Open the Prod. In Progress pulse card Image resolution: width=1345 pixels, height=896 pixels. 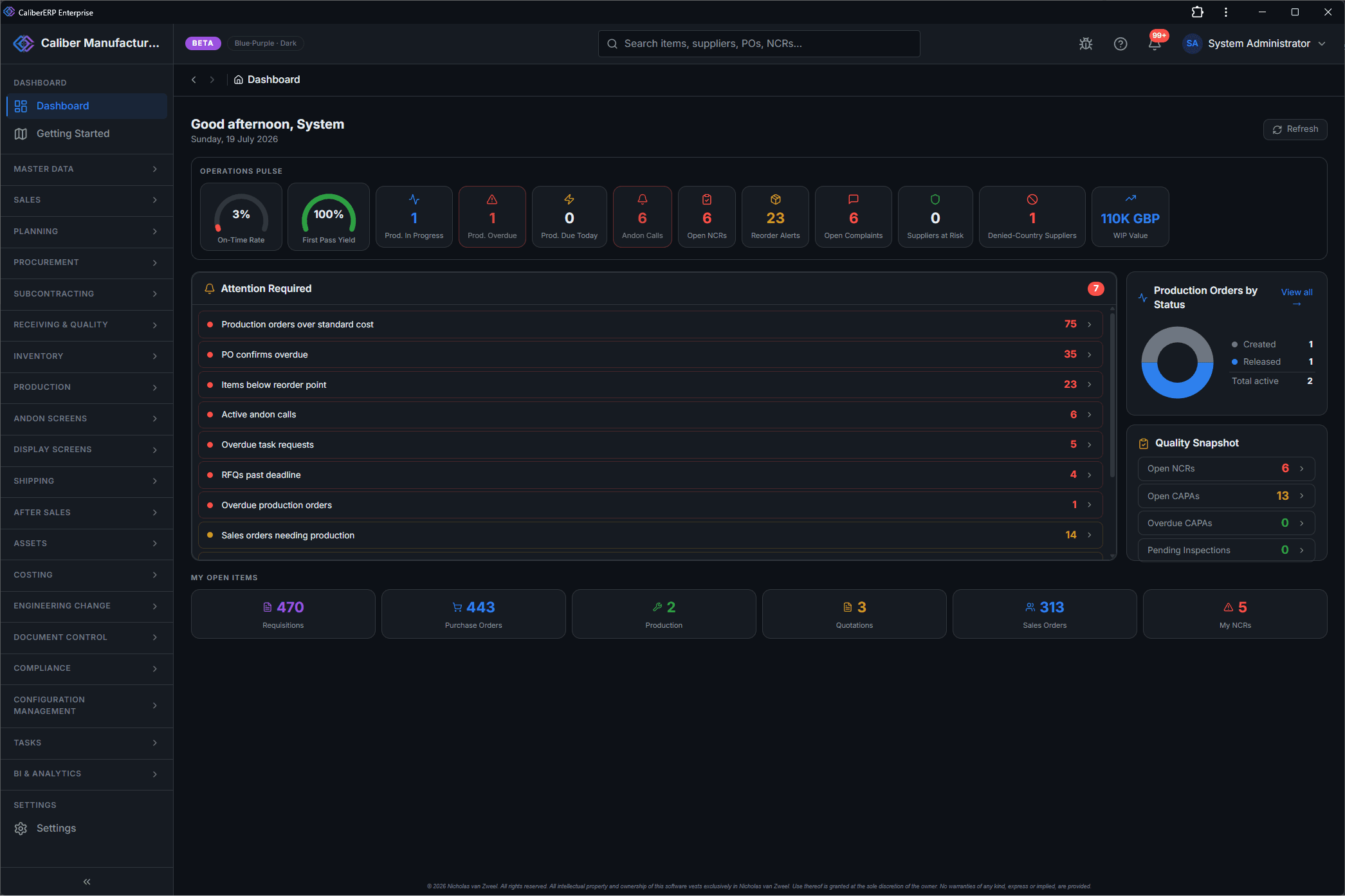[414, 217]
